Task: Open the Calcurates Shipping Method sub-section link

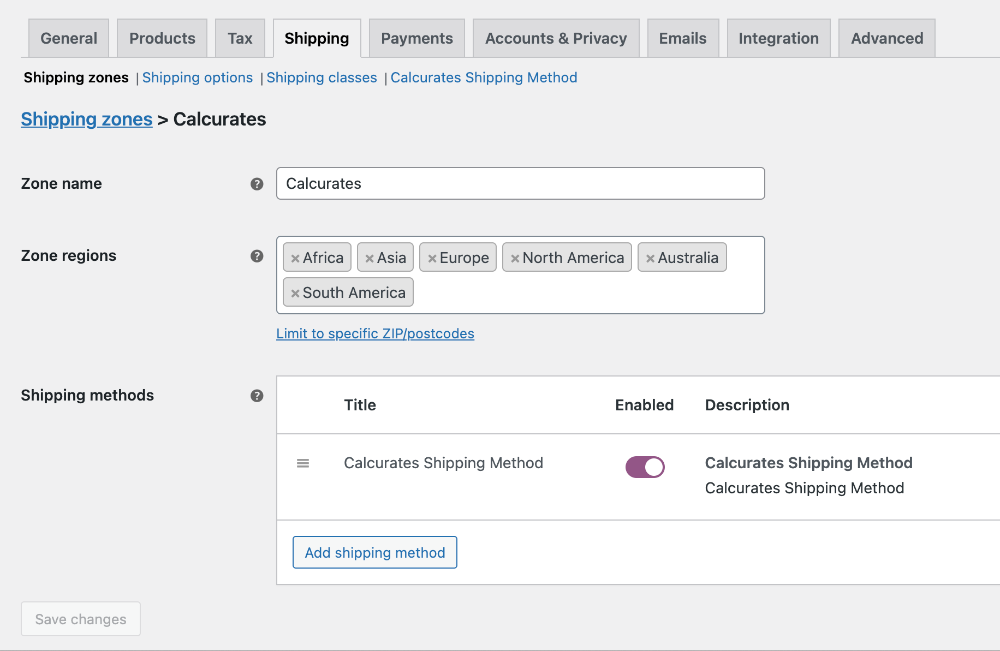Action: [x=484, y=78]
